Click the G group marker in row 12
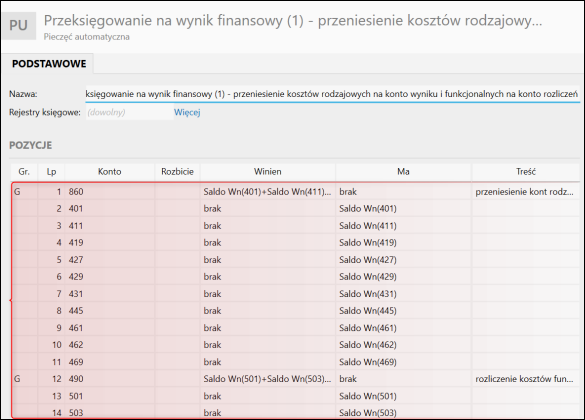 point(17,379)
